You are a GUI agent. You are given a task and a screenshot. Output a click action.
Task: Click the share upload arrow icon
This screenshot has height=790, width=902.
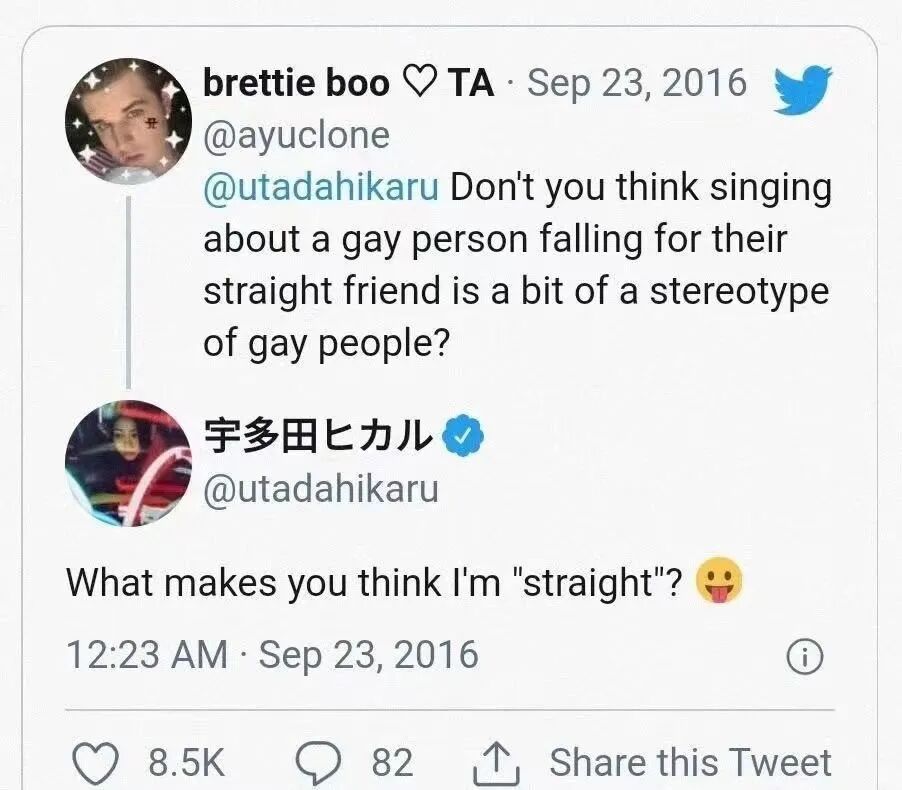(496, 763)
